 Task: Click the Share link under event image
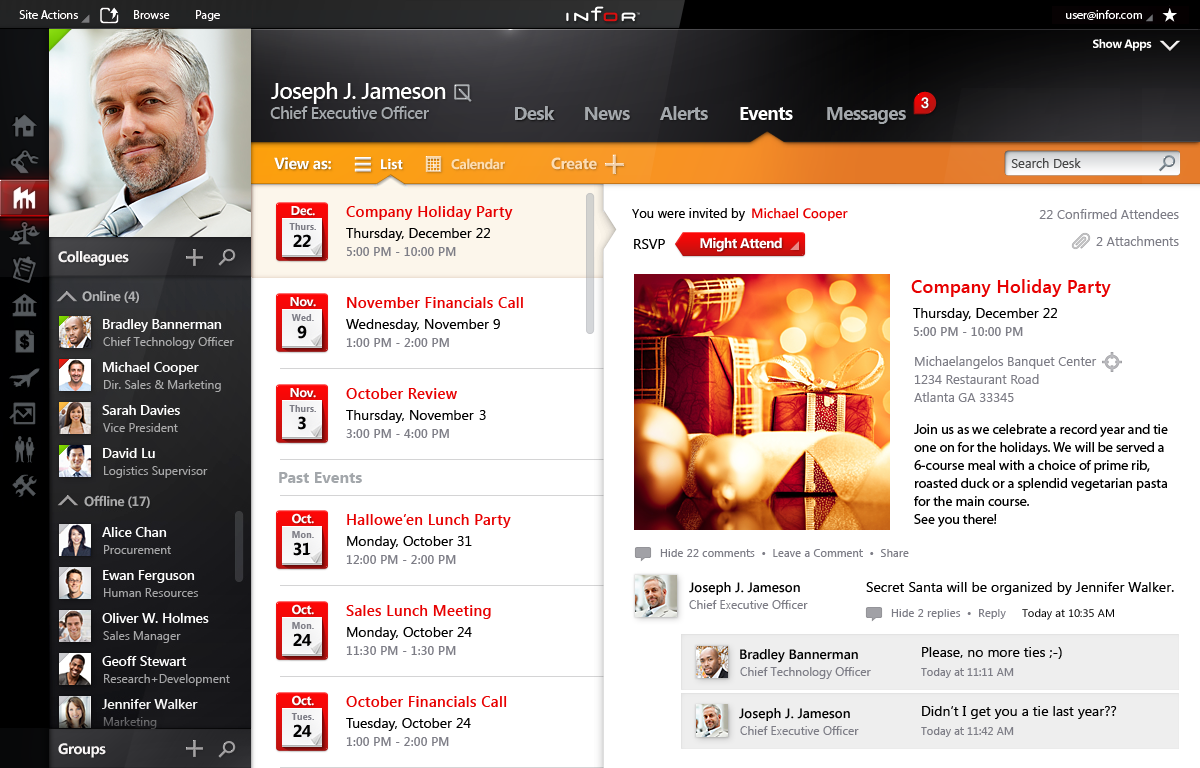click(894, 553)
